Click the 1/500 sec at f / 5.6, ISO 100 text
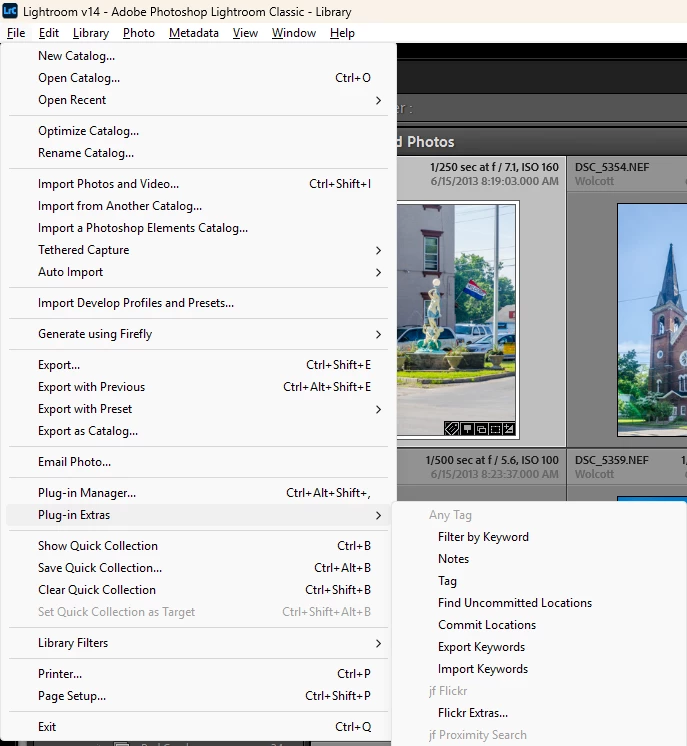The image size is (687, 746). point(492,460)
